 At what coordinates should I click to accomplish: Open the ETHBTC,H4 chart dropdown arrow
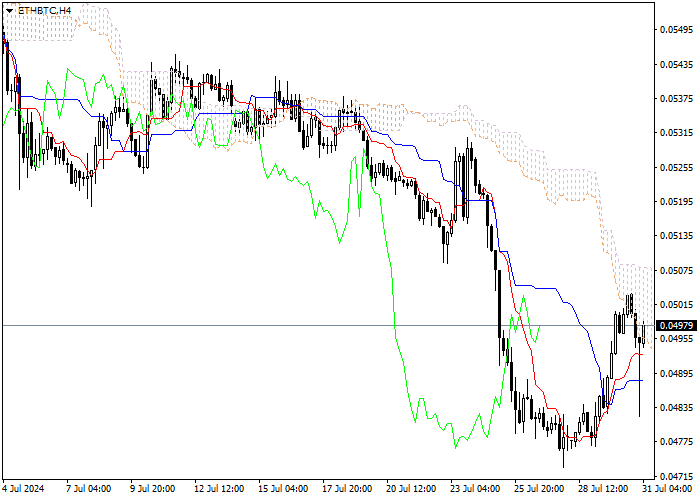[x=9, y=10]
